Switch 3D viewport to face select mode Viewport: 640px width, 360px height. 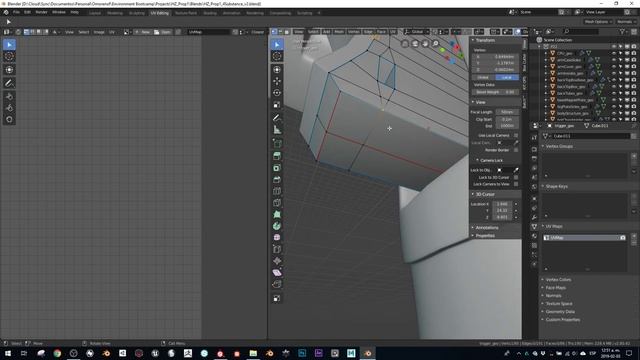point(287,32)
